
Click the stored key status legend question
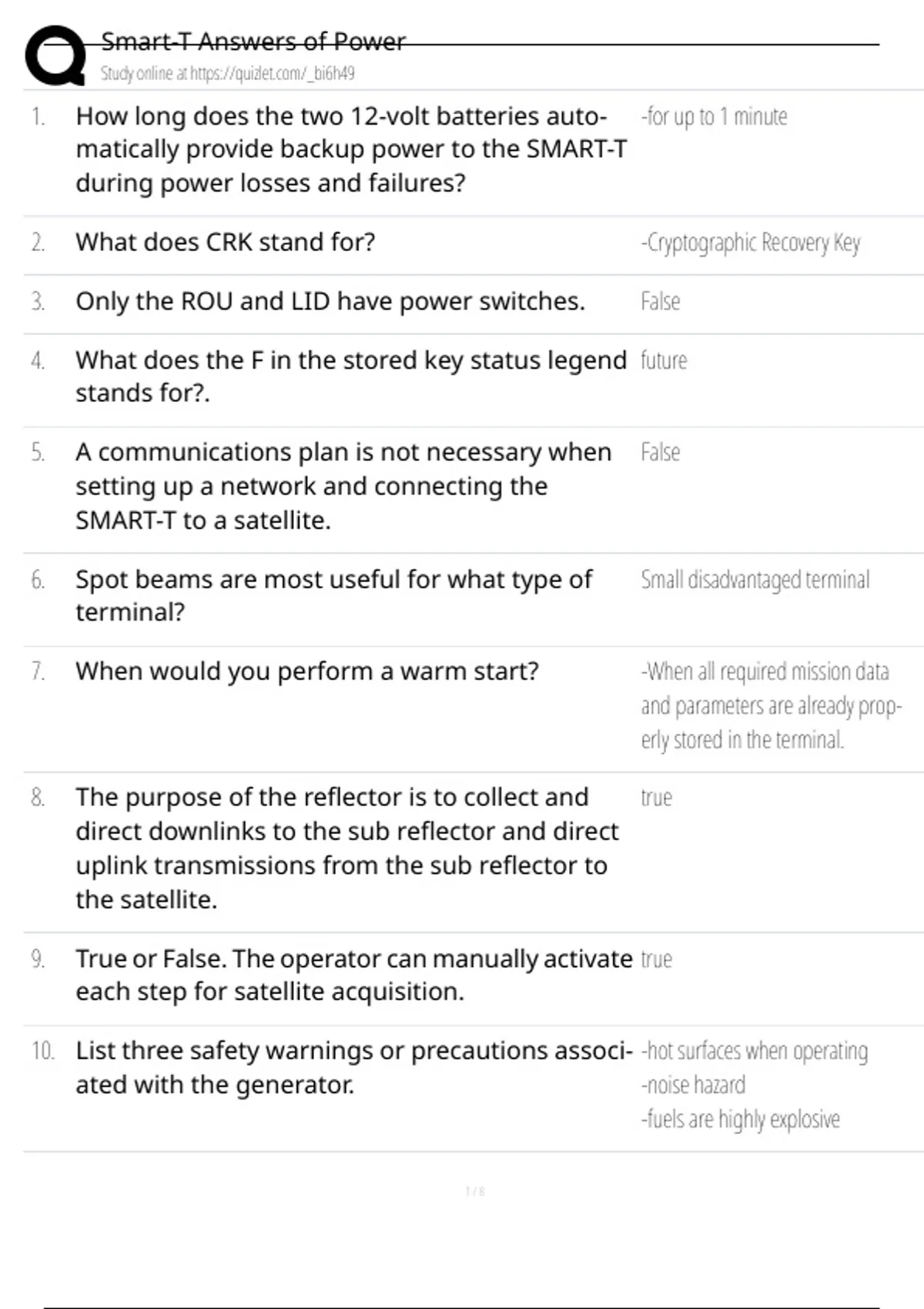[350, 377]
